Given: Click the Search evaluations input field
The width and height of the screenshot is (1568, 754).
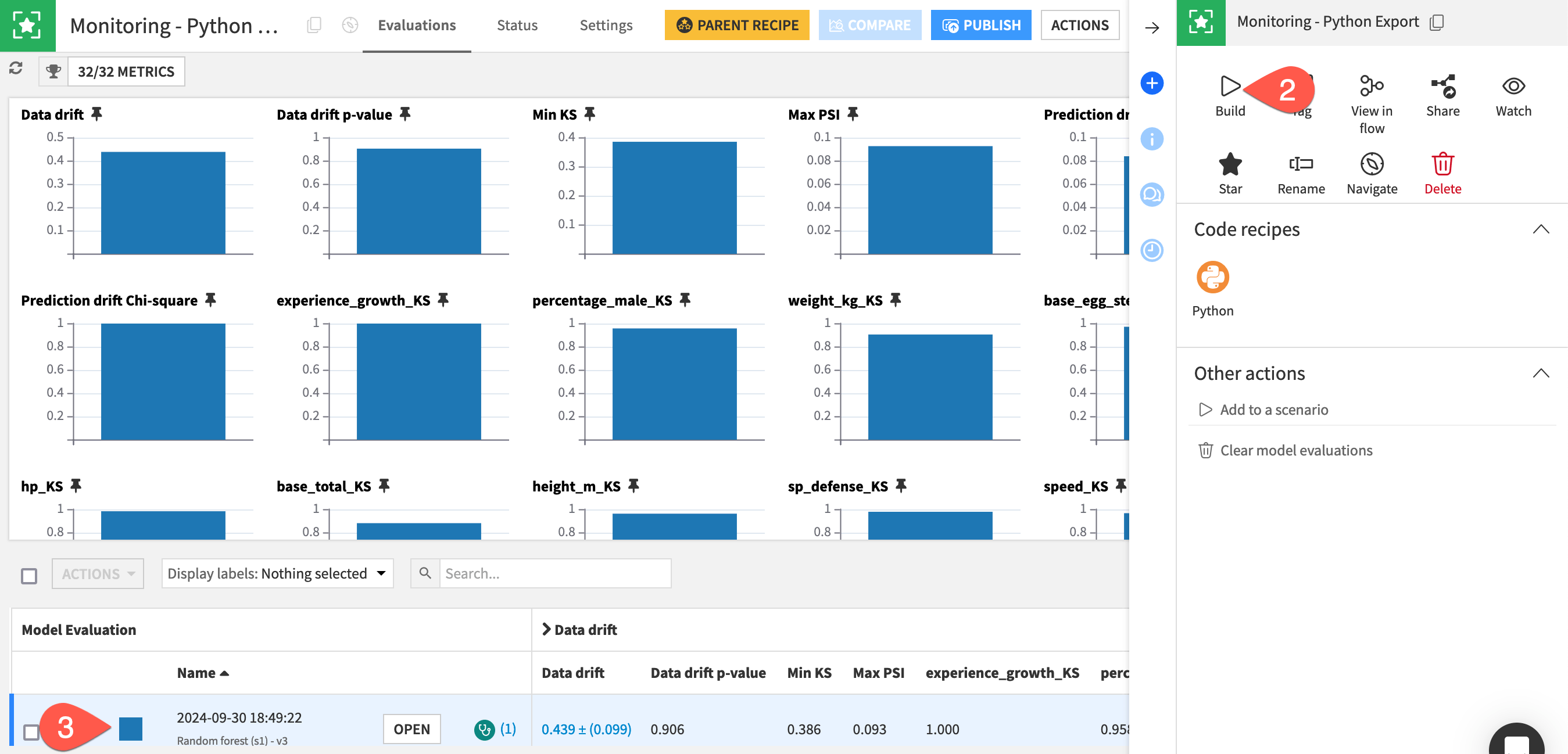Looking at the screenshot, I should [554, 573].
